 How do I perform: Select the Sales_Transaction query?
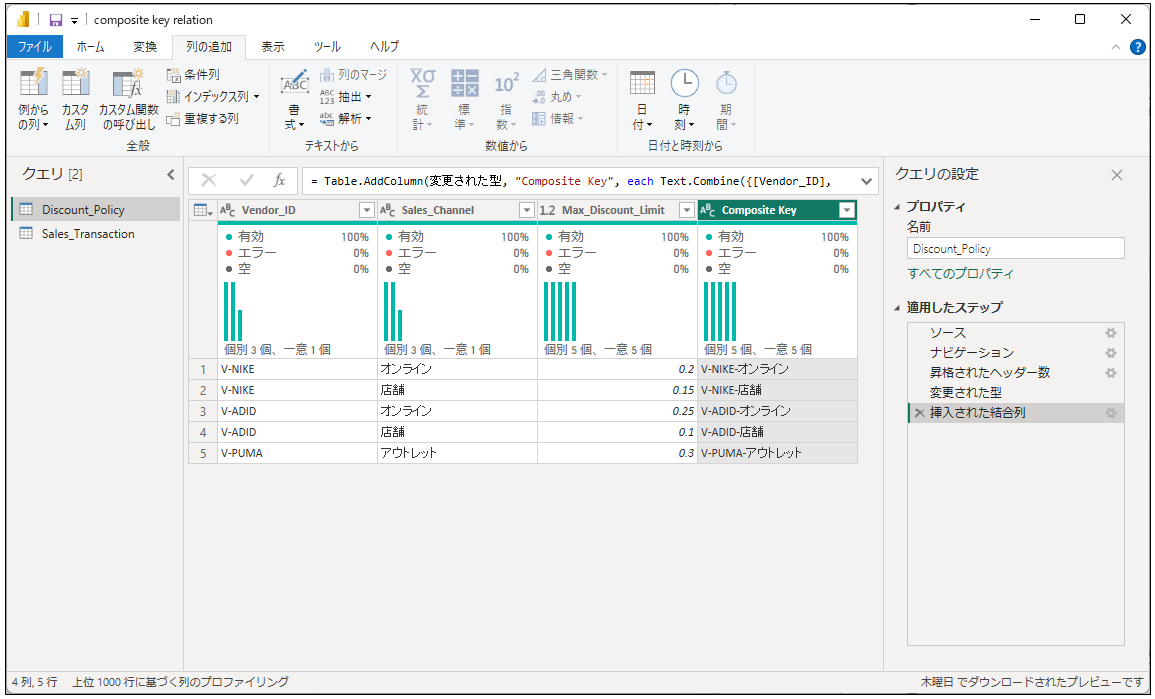[x=88, y=234]
